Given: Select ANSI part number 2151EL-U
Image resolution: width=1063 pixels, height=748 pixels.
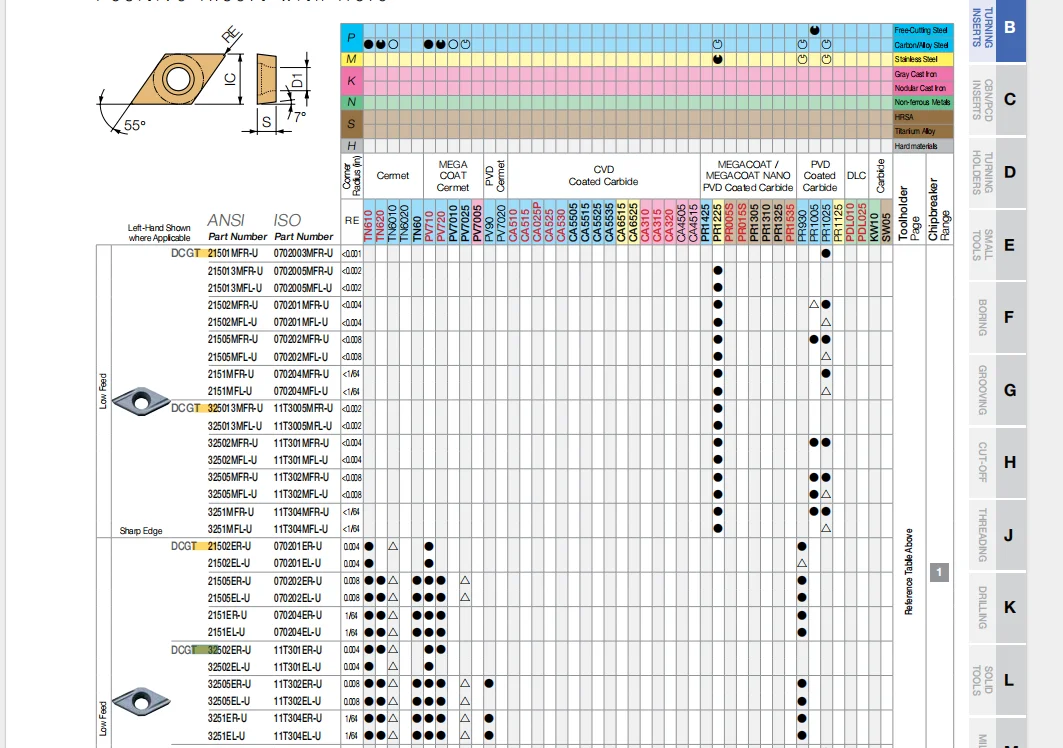Looking at the screenshot, I should 226,632.
